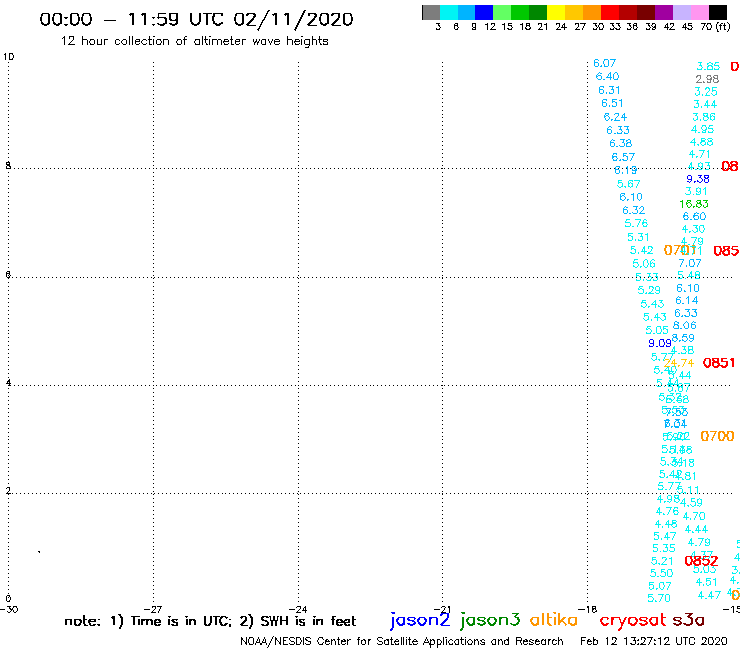The width and height of the screenshot is (740, 650).
Task: Click the 5.76 wave height value
Action: (636, 223)
